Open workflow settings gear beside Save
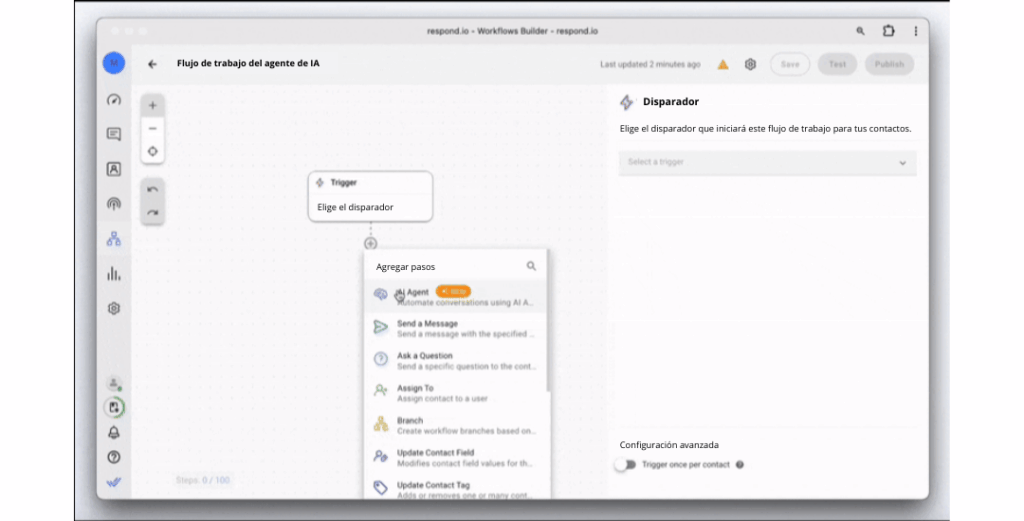 (x=750, y=64)
